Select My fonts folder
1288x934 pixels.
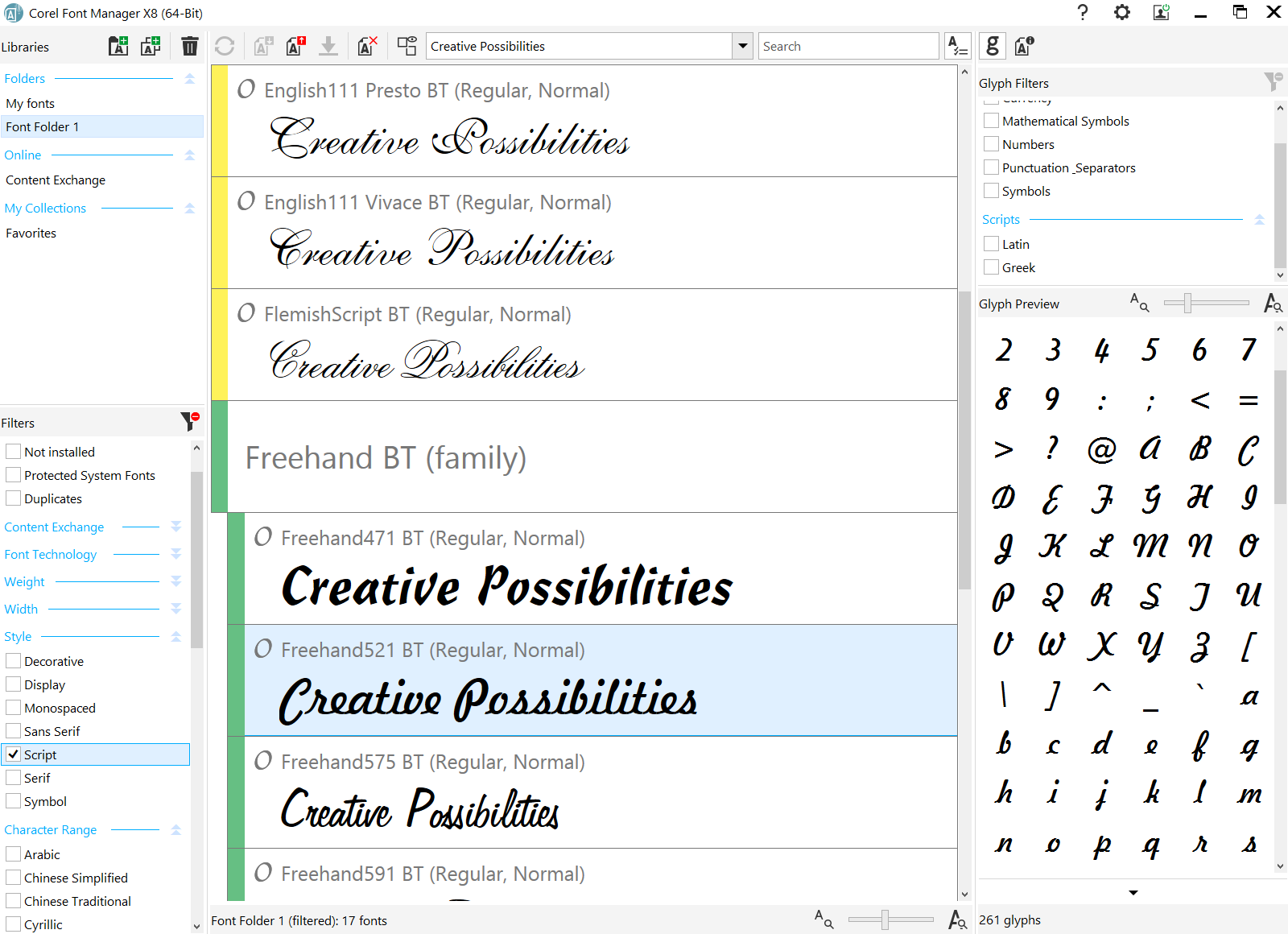(101, 103)
